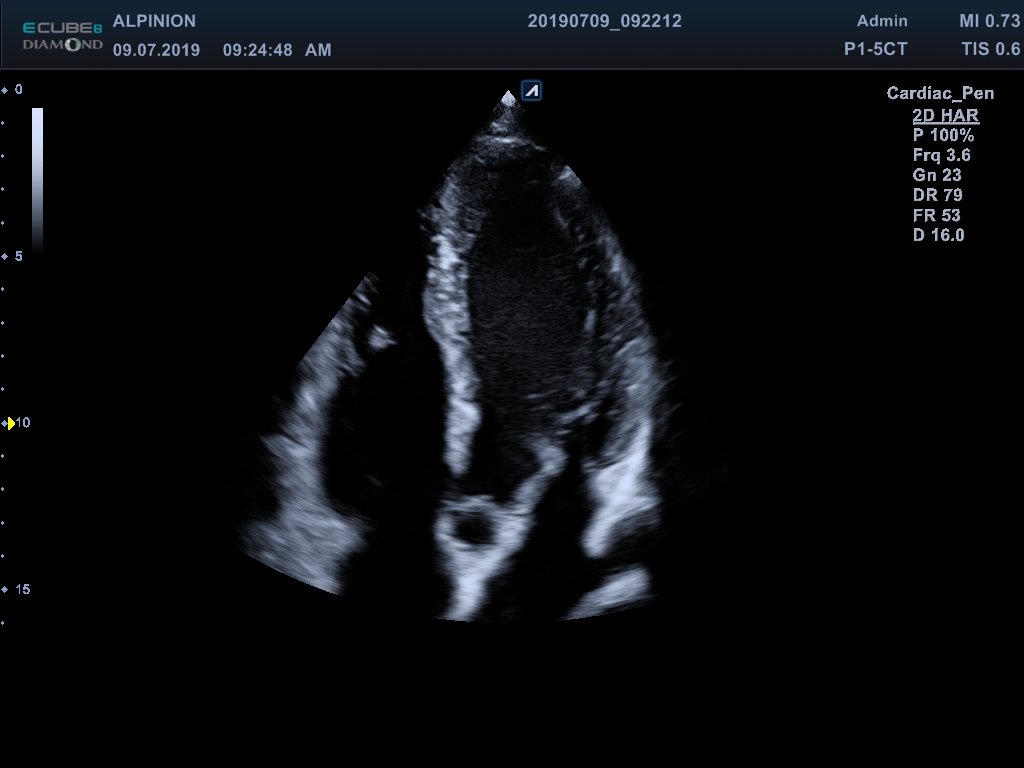Screen dimensions: 1024x768
Task: Click the FR 53 frame rate readout
Action: (x=936, y=215)
